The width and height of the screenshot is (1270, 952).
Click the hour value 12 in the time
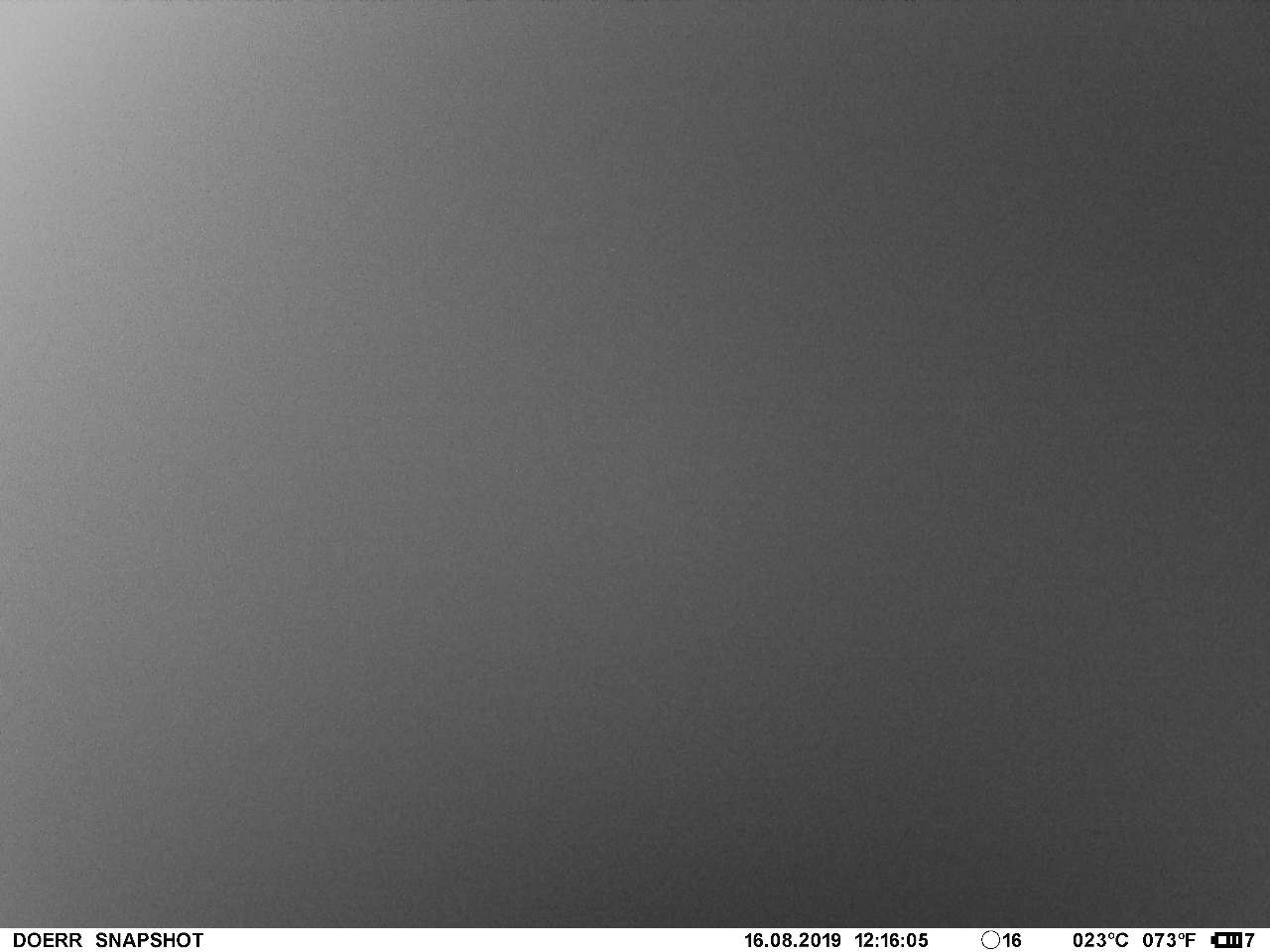coord(864,940)
